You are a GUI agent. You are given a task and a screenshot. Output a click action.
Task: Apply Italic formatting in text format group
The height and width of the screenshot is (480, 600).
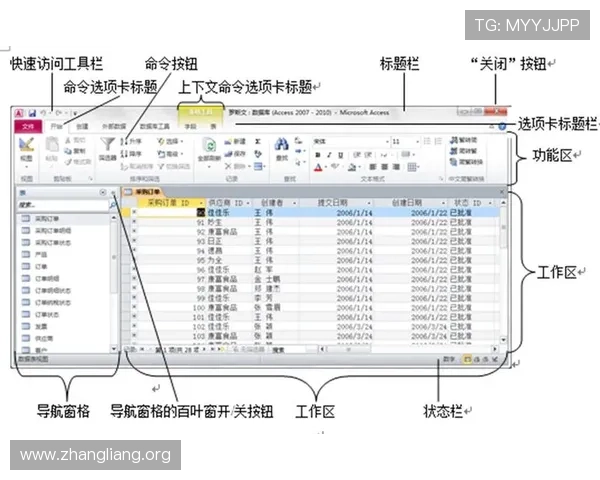(329, 155)
